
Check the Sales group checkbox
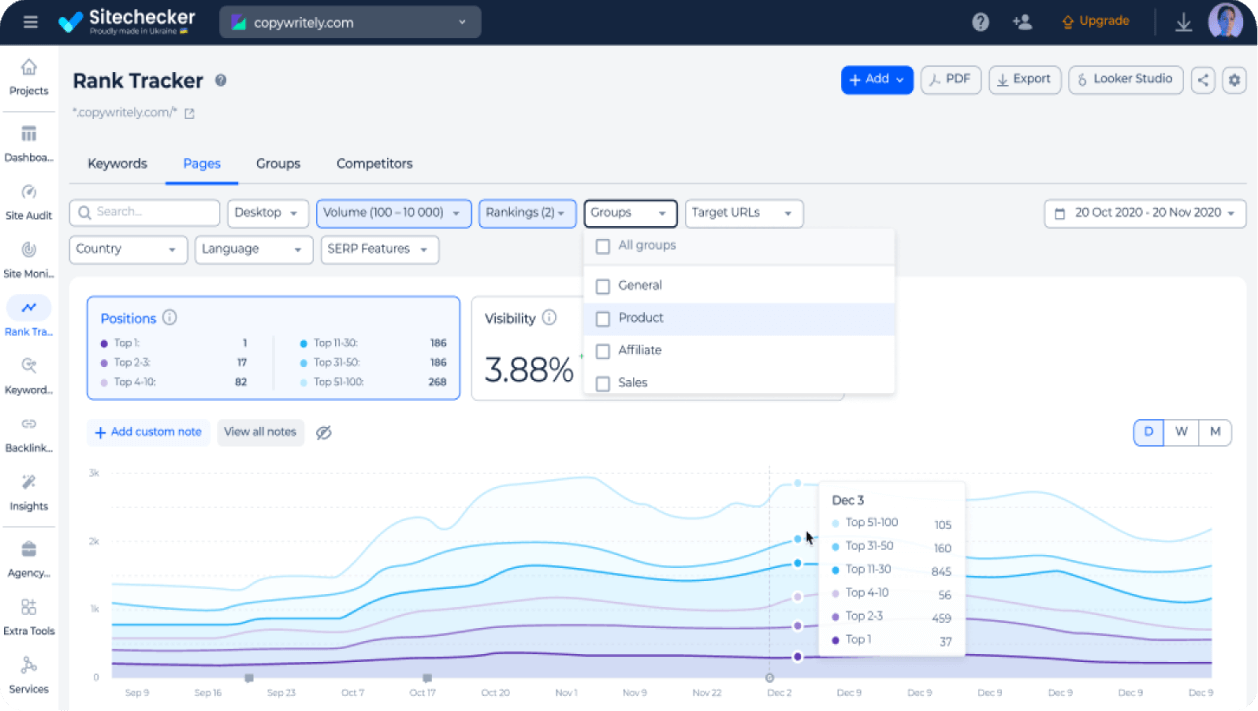click(x=603, y=383)
